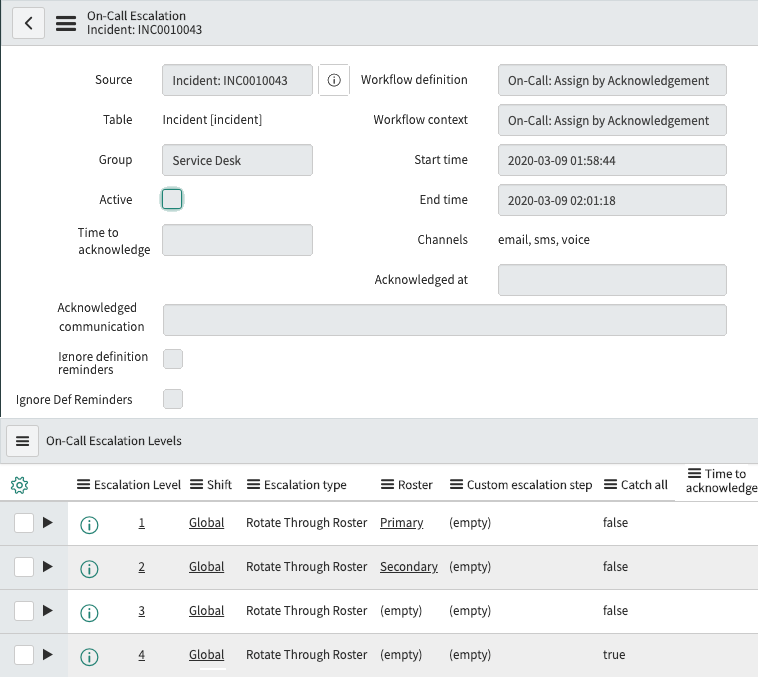Open Global shift link in level 3 row
758x678 pixels.
pos(206,611)
